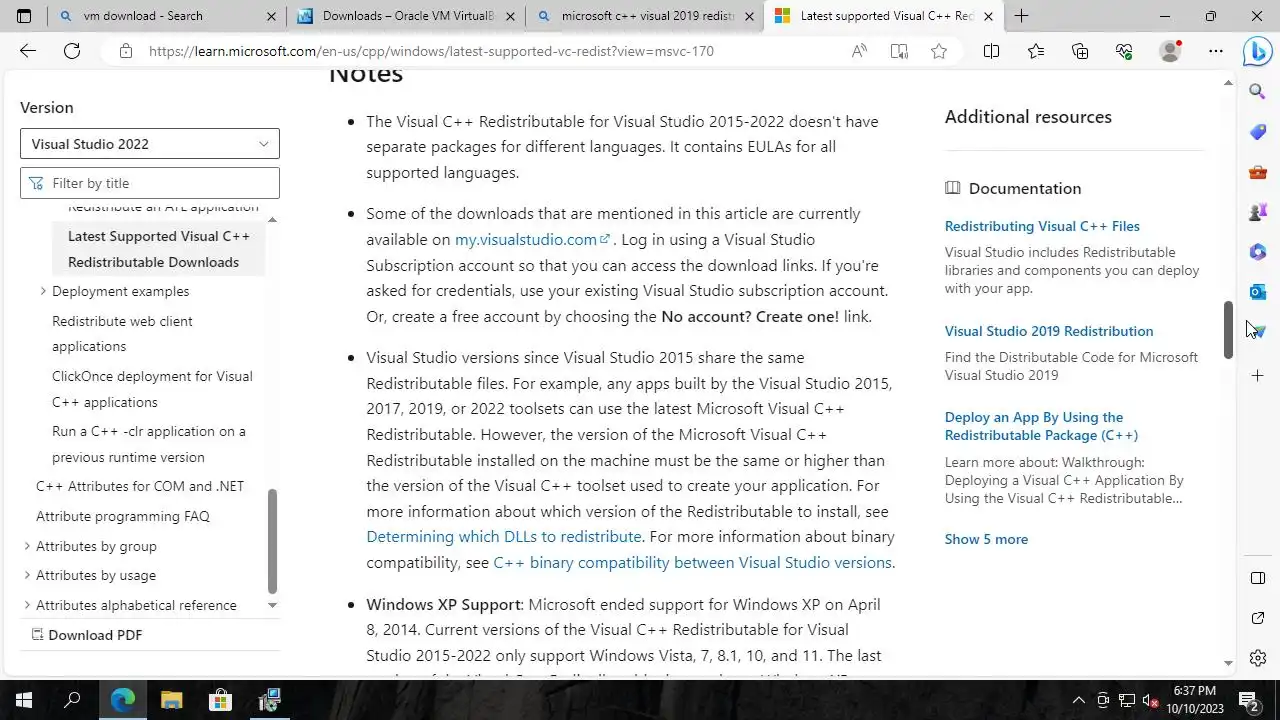The image size is (1280, 720).
Task: Open taskbar clock showing 6:37 PM
Action: point(1195,700)
